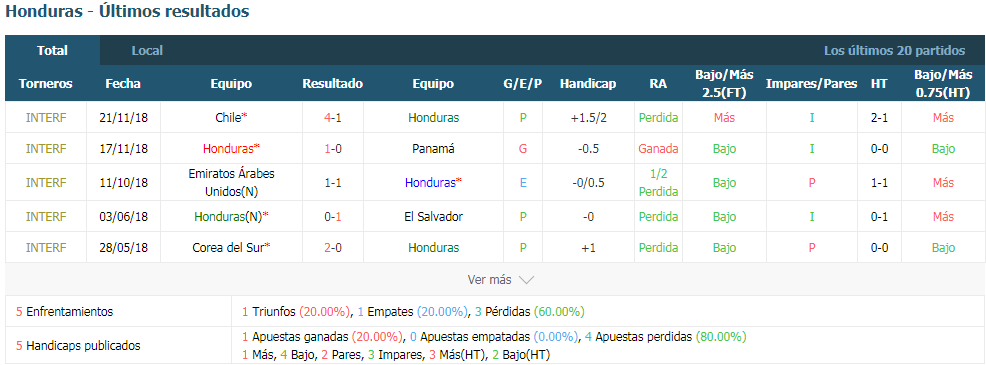The image size is (986, 365).
Task: Click the Impares/Pares column header
Action: point(811,84)
